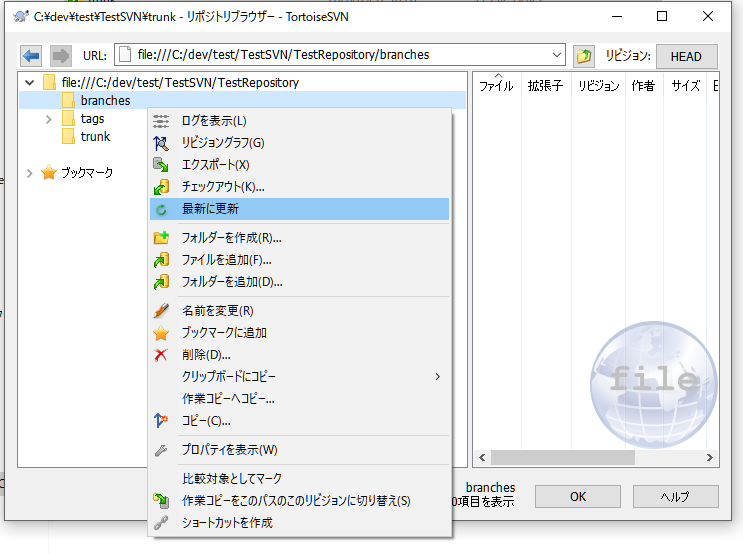The width and height of the screenshot is (743, 554).
Task: Collapse the TestRepository root tree node
Action: [29, 82]
